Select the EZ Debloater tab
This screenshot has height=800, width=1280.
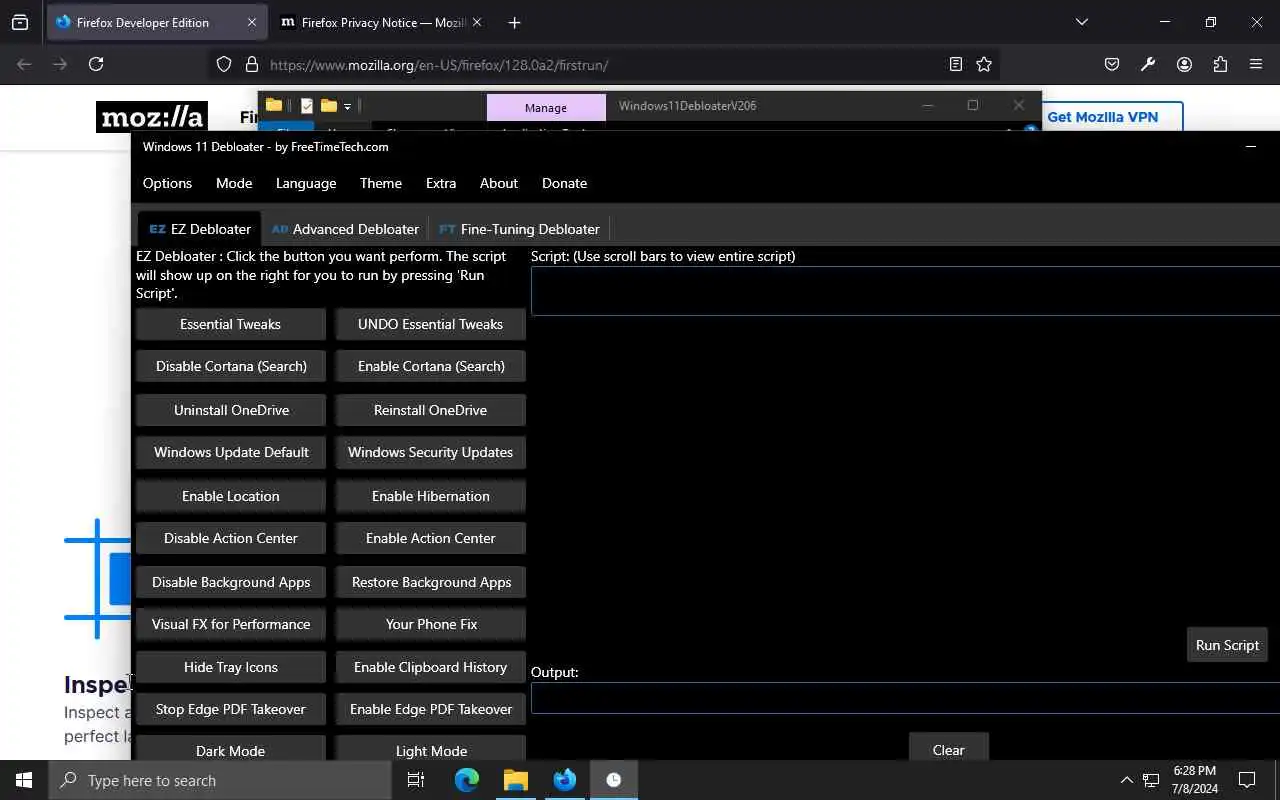point(200,229)
